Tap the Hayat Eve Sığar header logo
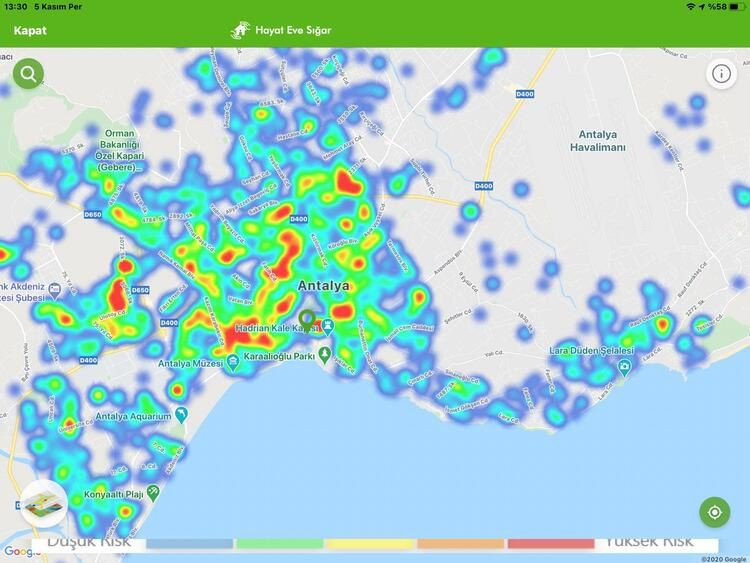 (x=282, y=31)
